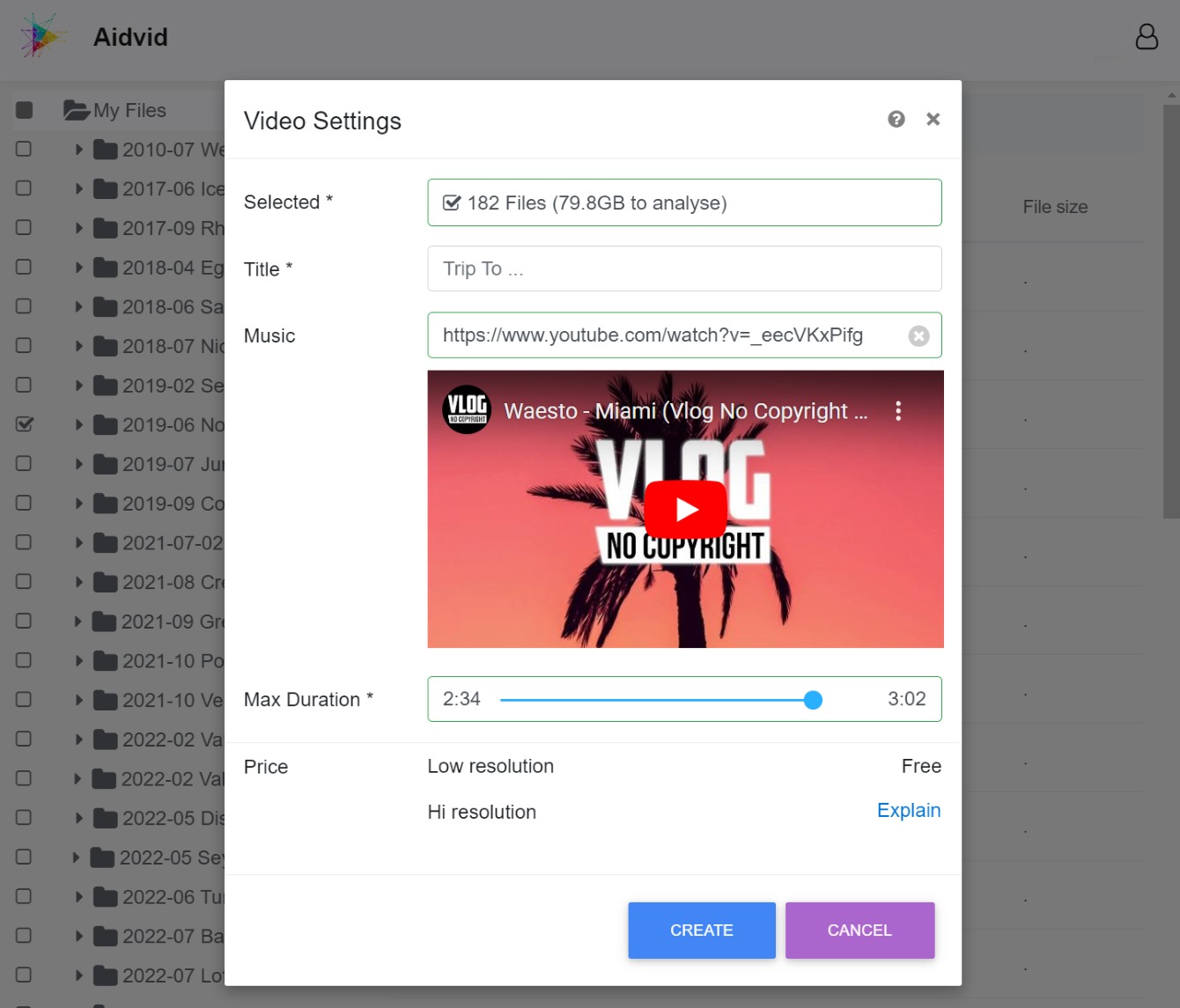
Task: Click the 2021-08 folder icon
Action: pyautogui.click(x=106, y=582)
